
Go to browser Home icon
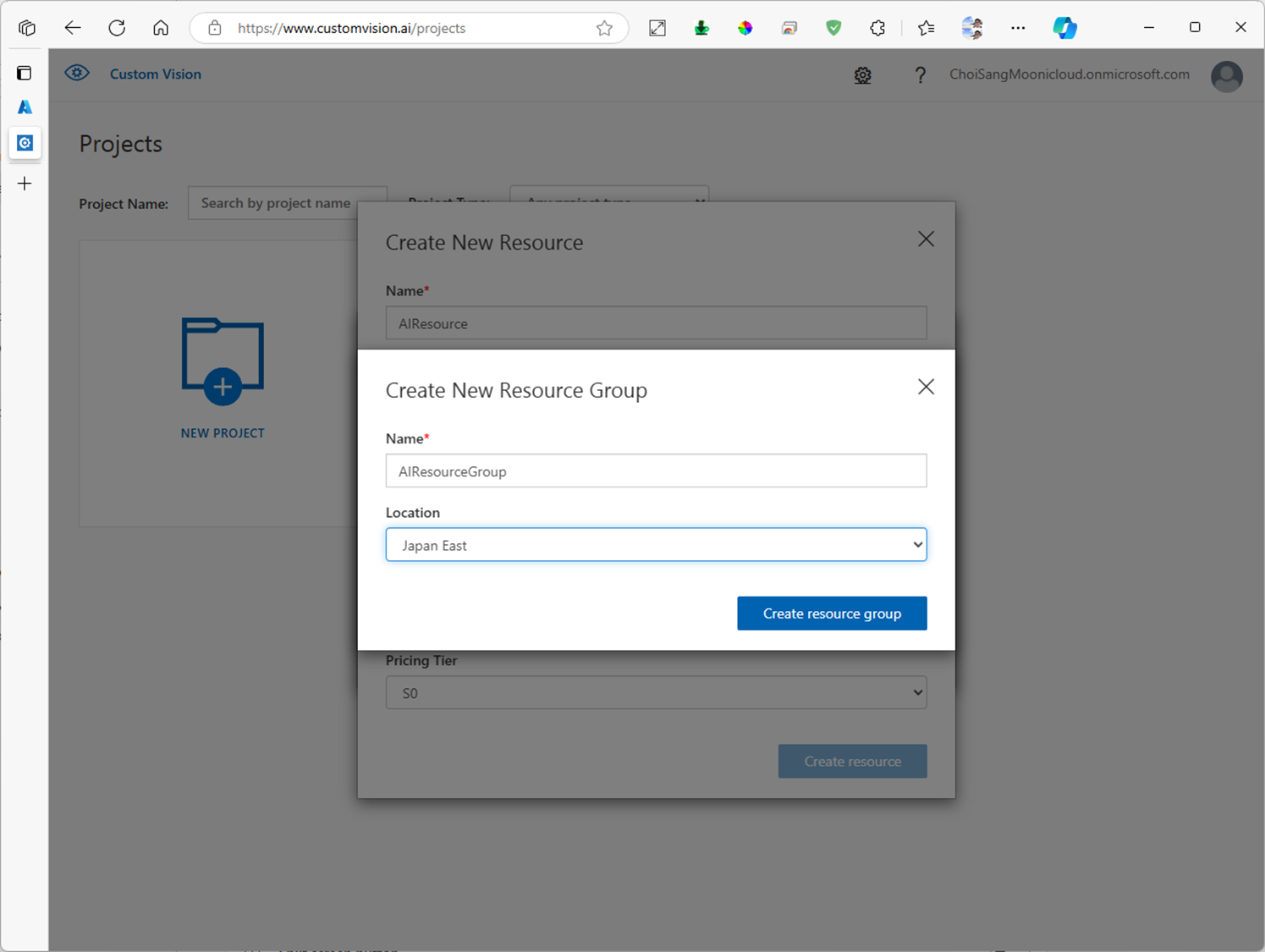pyautogui.click(x=161, y=28)
